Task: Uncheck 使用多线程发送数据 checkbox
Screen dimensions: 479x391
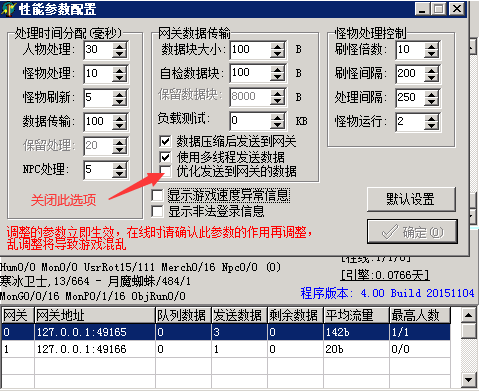Action: click(165, 157)
